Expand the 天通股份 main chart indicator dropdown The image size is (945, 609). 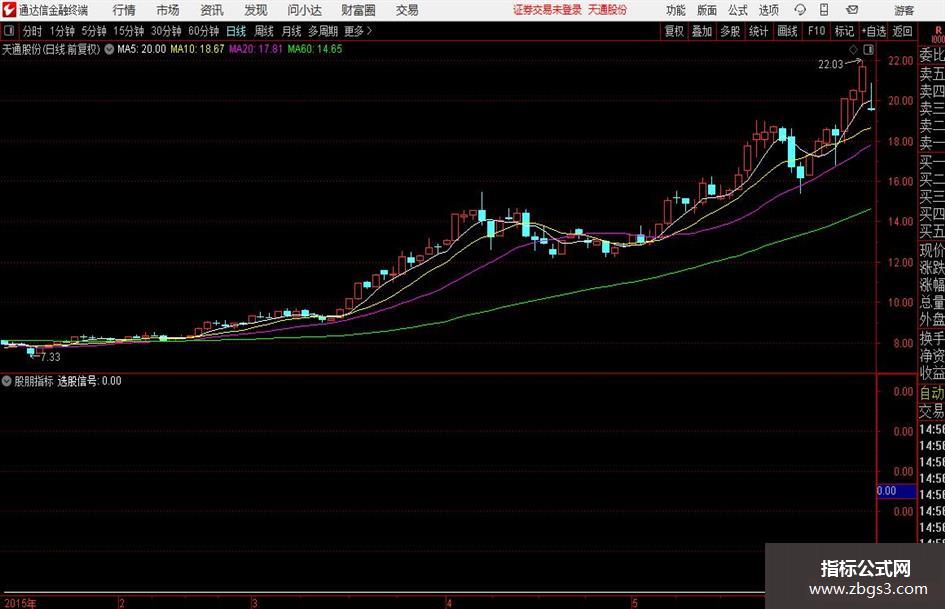point(109,49)
